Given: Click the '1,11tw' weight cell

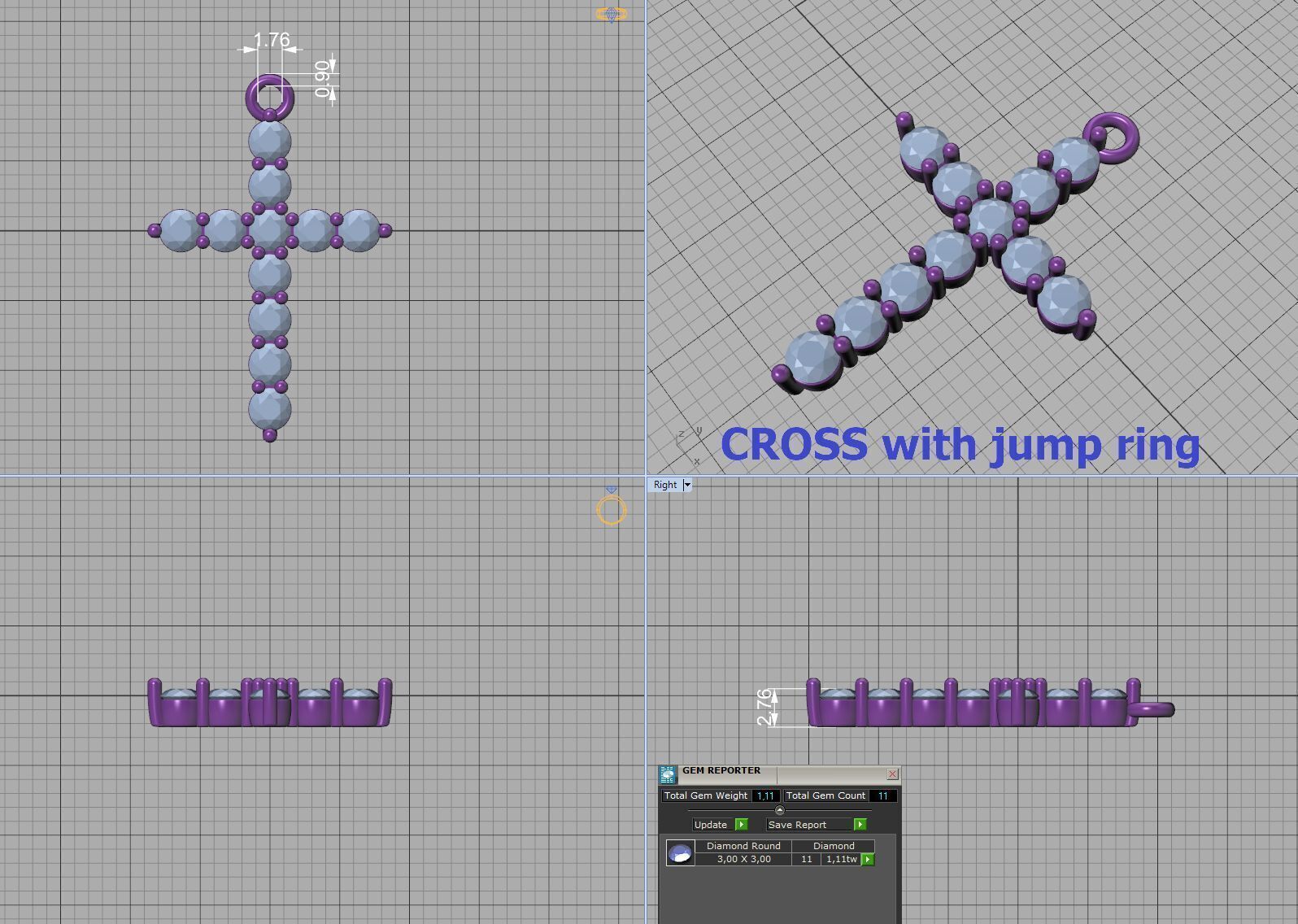Looking at the screenshot, I should click(841, 859).
